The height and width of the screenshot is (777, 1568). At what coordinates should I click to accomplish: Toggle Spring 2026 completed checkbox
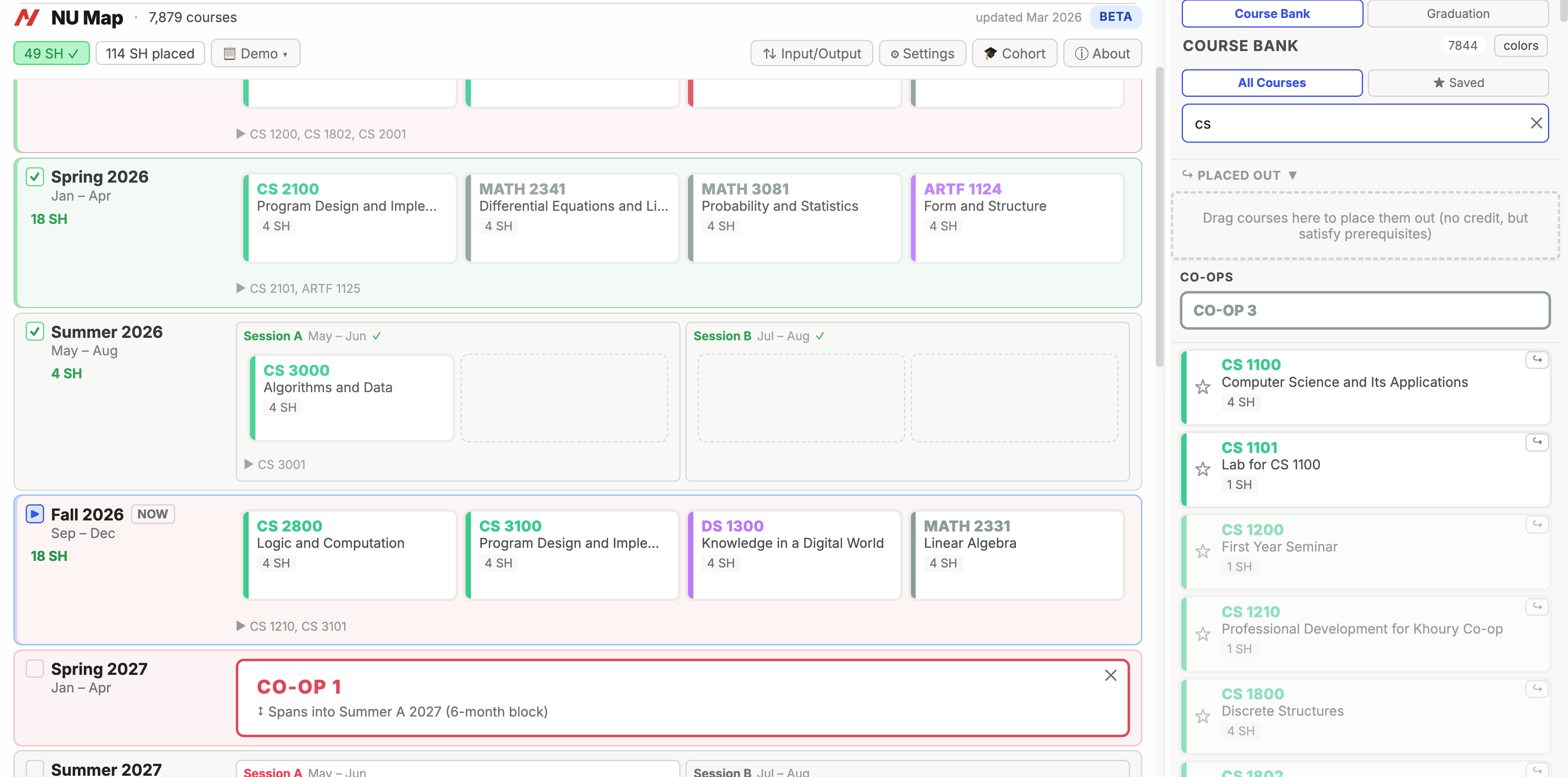coord(35,176)
